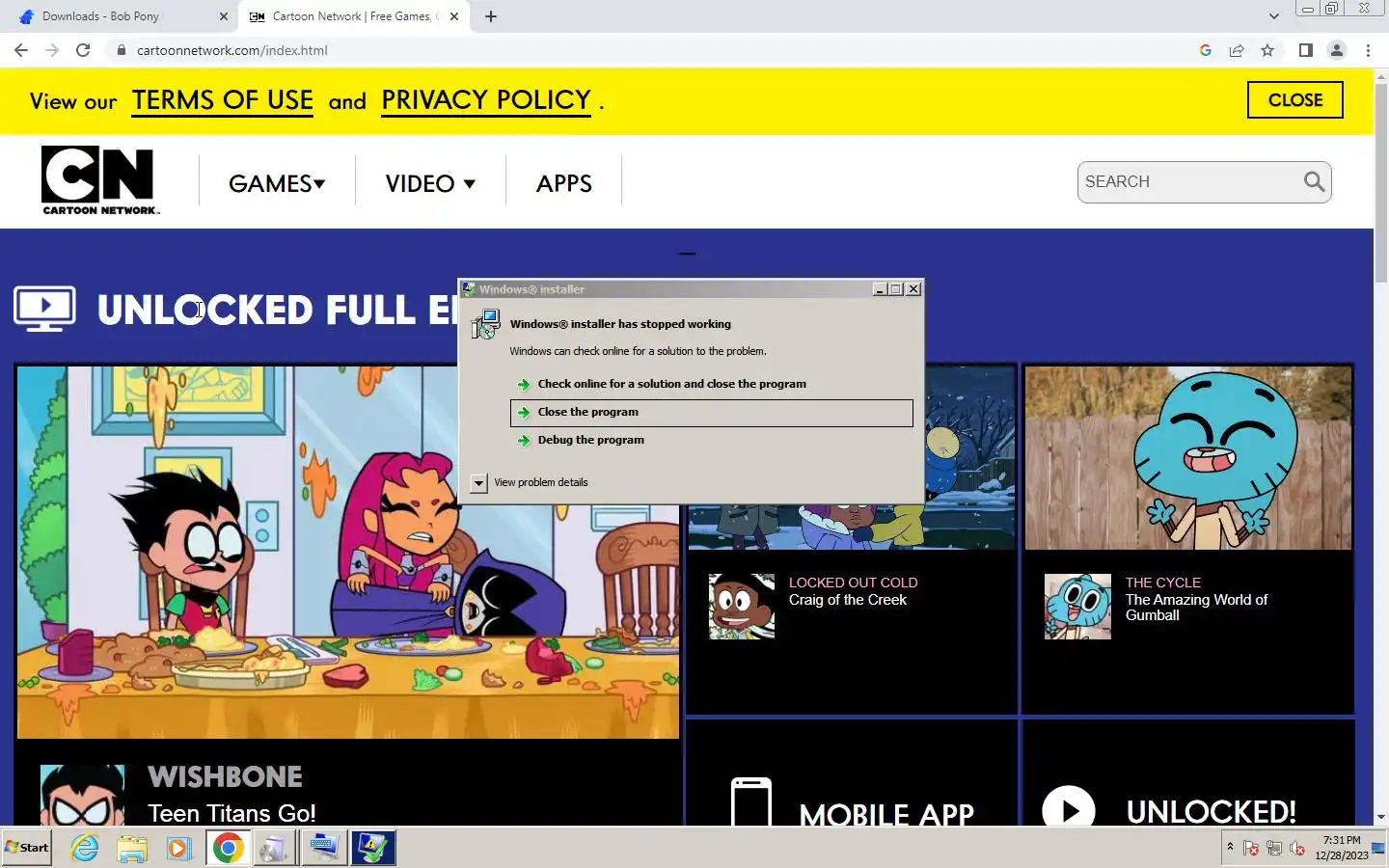Click the page vertical scrollbar

[x=1380, y=183]
